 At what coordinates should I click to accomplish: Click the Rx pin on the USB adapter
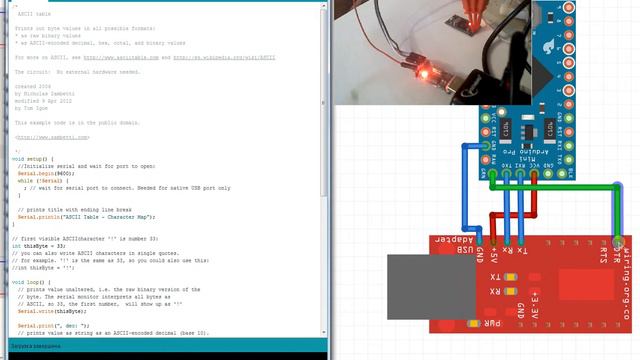tap(507, 242)
